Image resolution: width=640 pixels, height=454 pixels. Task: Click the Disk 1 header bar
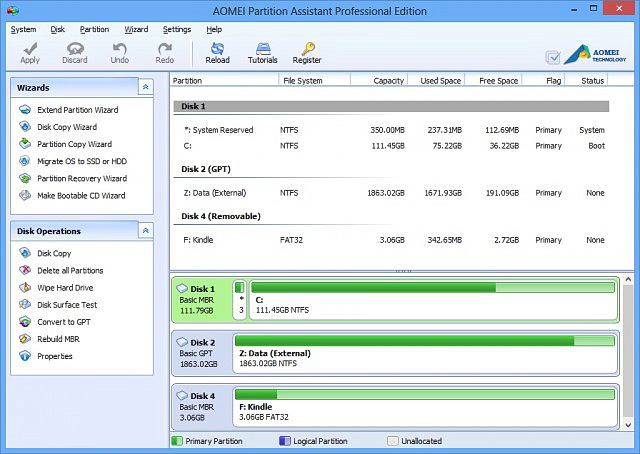[x=391, y=106]
